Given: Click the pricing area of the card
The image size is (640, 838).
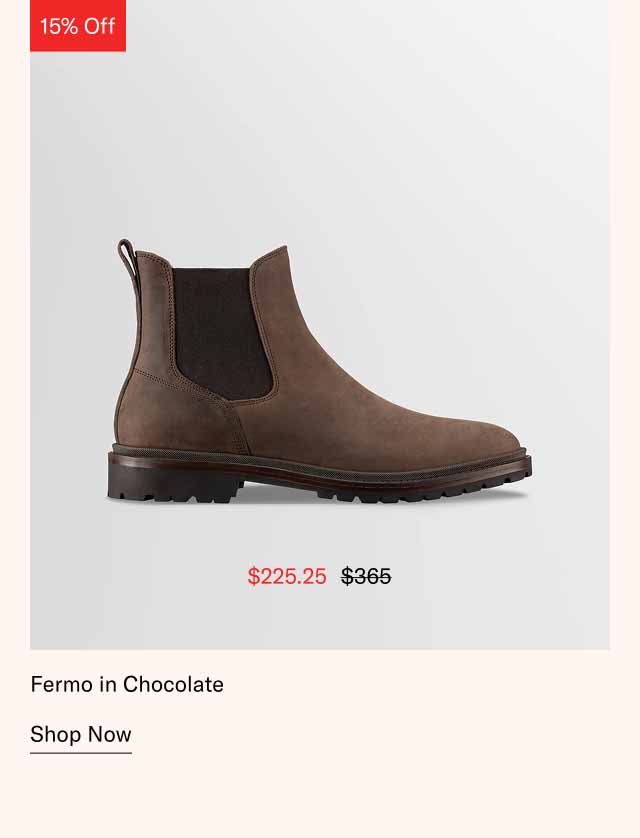Looking at the screenshot, I should coord(320,575).
